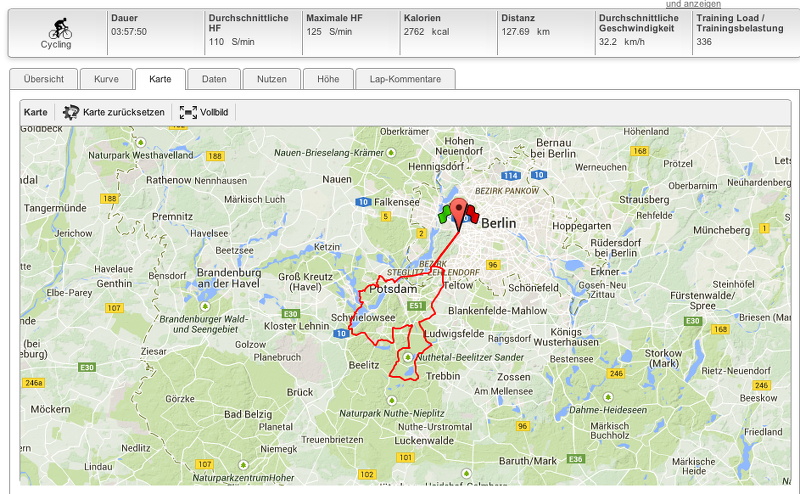Click the road 101 shield near Luckenwalde
The height and width of the screenshot is (494, 800).
point(406,457)
